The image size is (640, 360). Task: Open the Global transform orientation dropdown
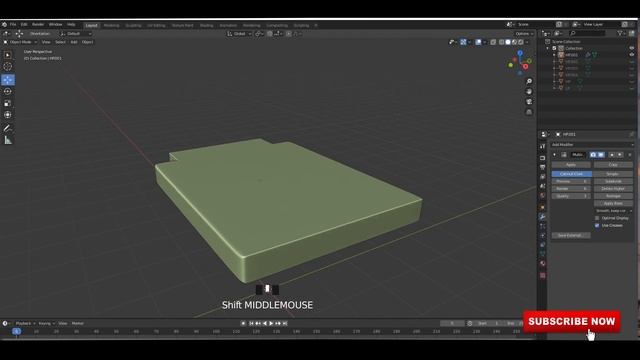[239, 34]
